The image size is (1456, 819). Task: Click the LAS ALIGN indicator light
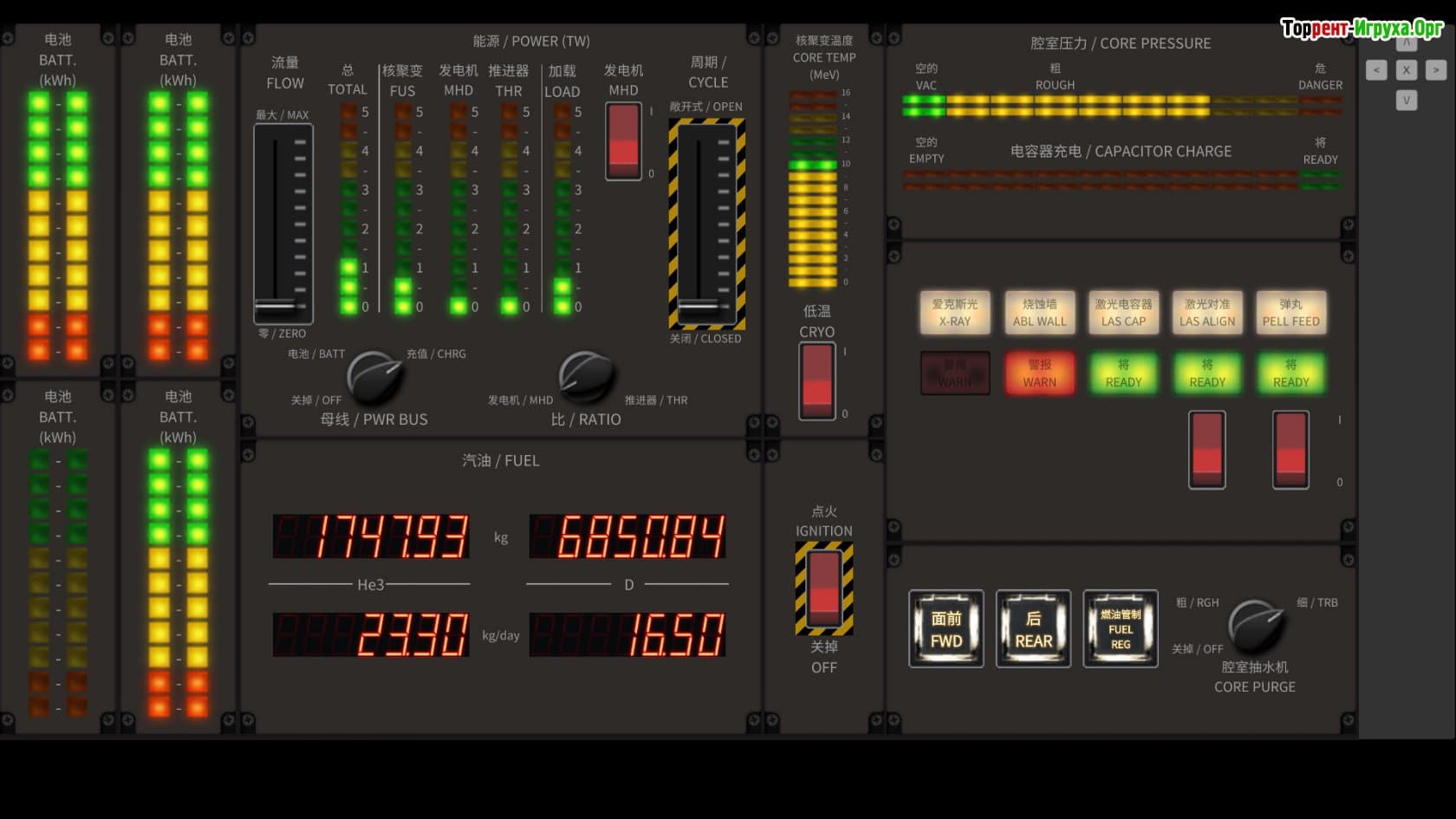[x=1206, y=313]
